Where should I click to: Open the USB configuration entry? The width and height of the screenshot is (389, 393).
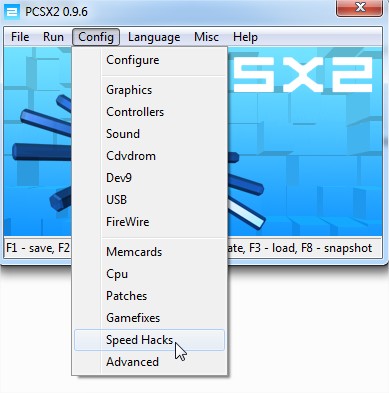tap(149, 200)
